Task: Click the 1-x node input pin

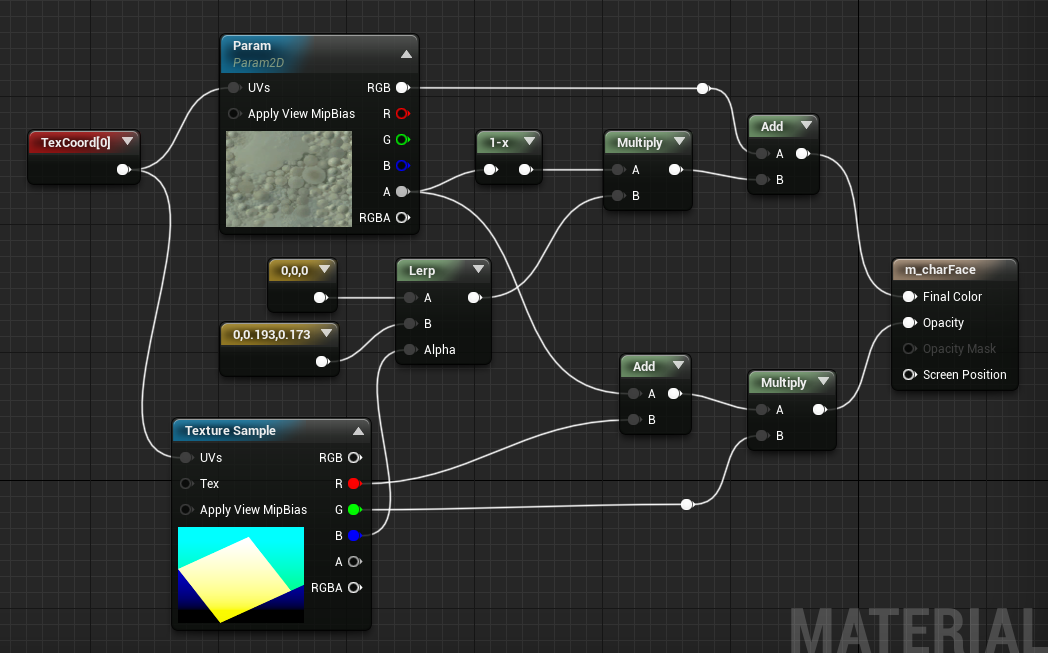Action: 491,170
